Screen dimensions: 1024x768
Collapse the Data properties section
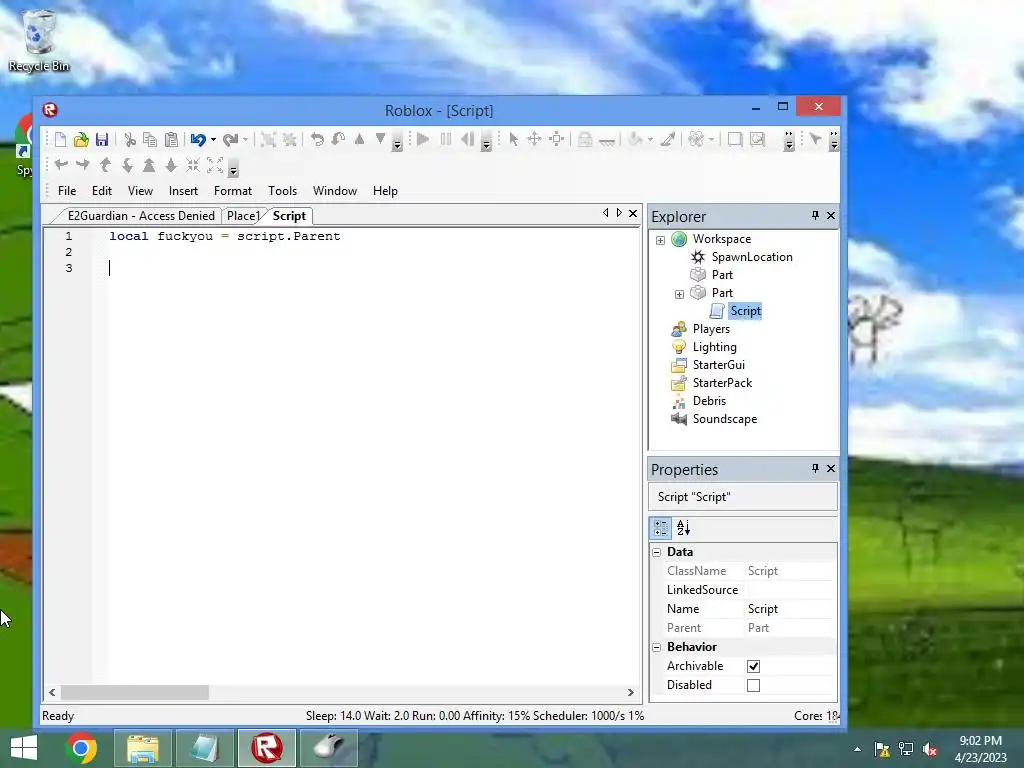(x=657, y=552)
